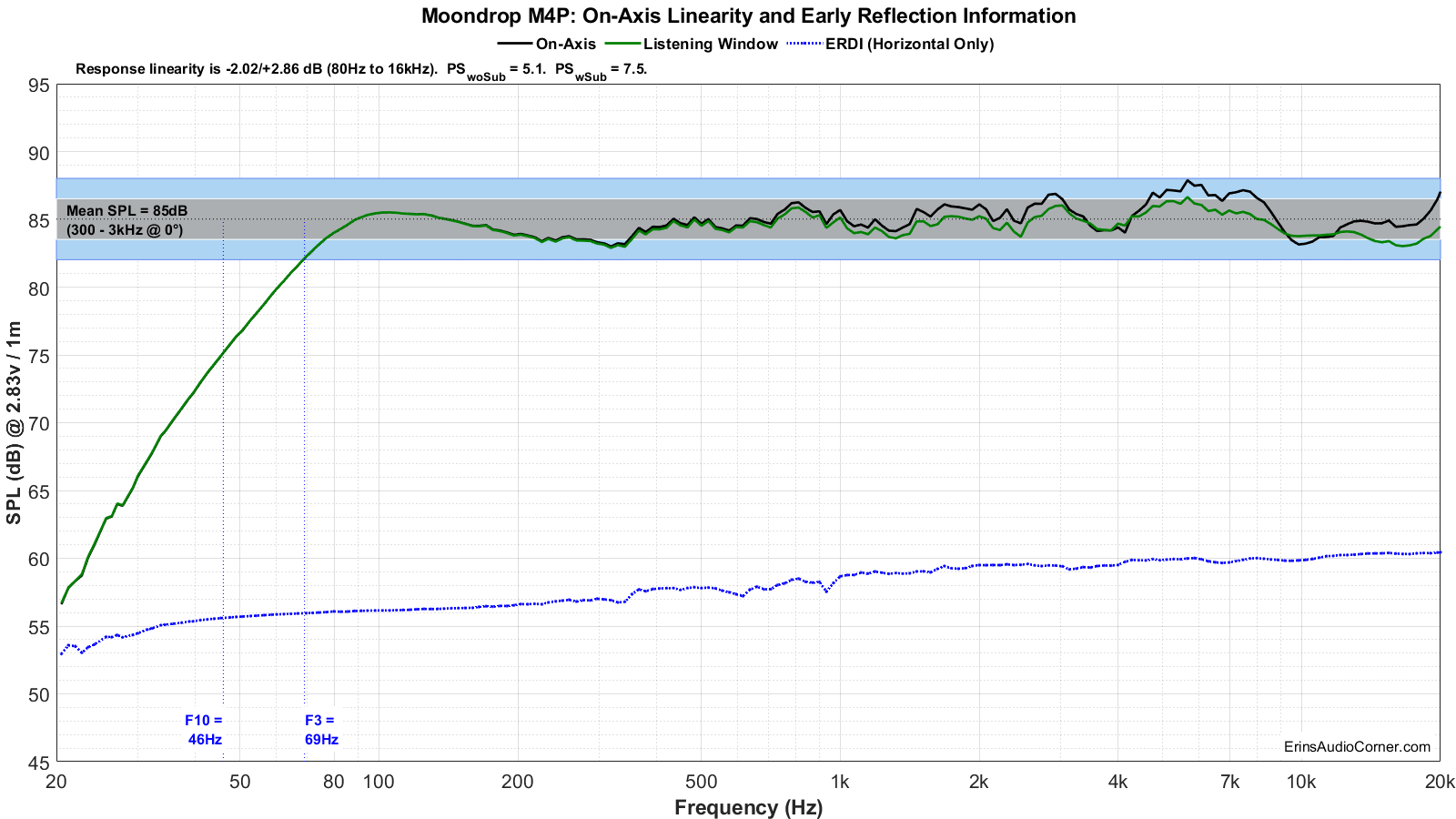Click the 80 tick on the frequency axis
Screen dimensions: 1456x819
(333, 782)
